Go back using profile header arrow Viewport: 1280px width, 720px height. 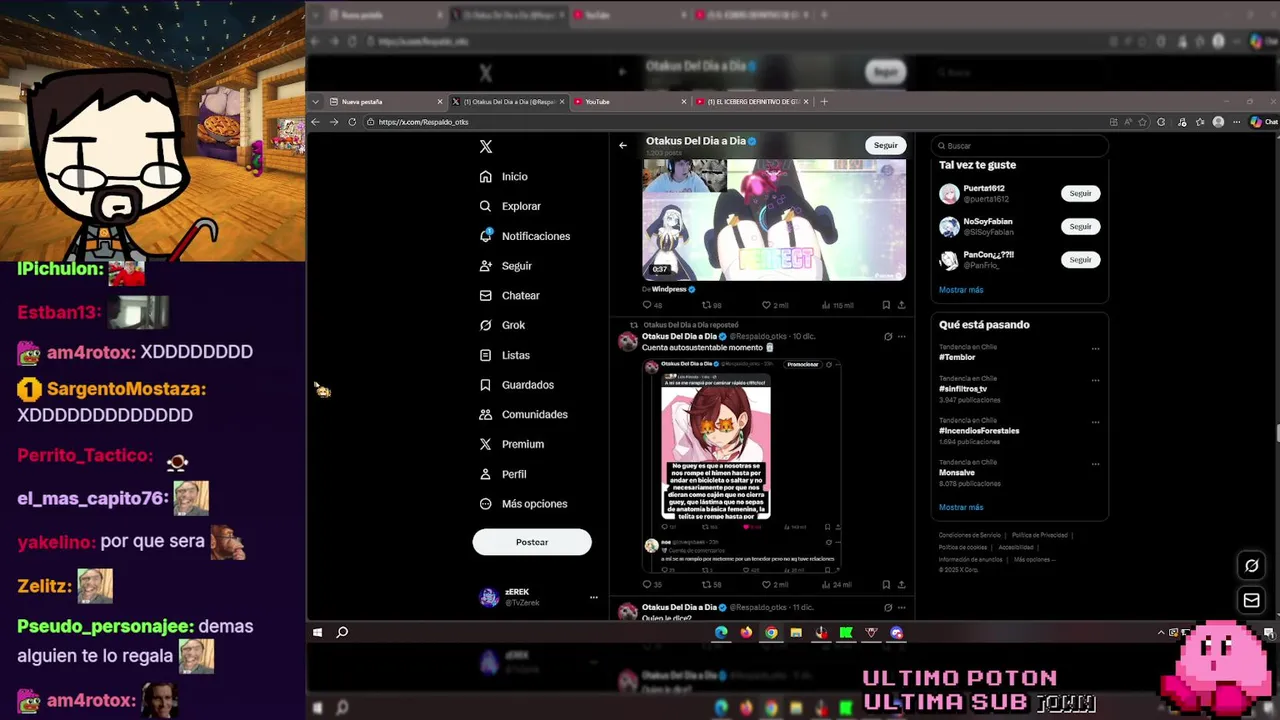coord(623,145)
